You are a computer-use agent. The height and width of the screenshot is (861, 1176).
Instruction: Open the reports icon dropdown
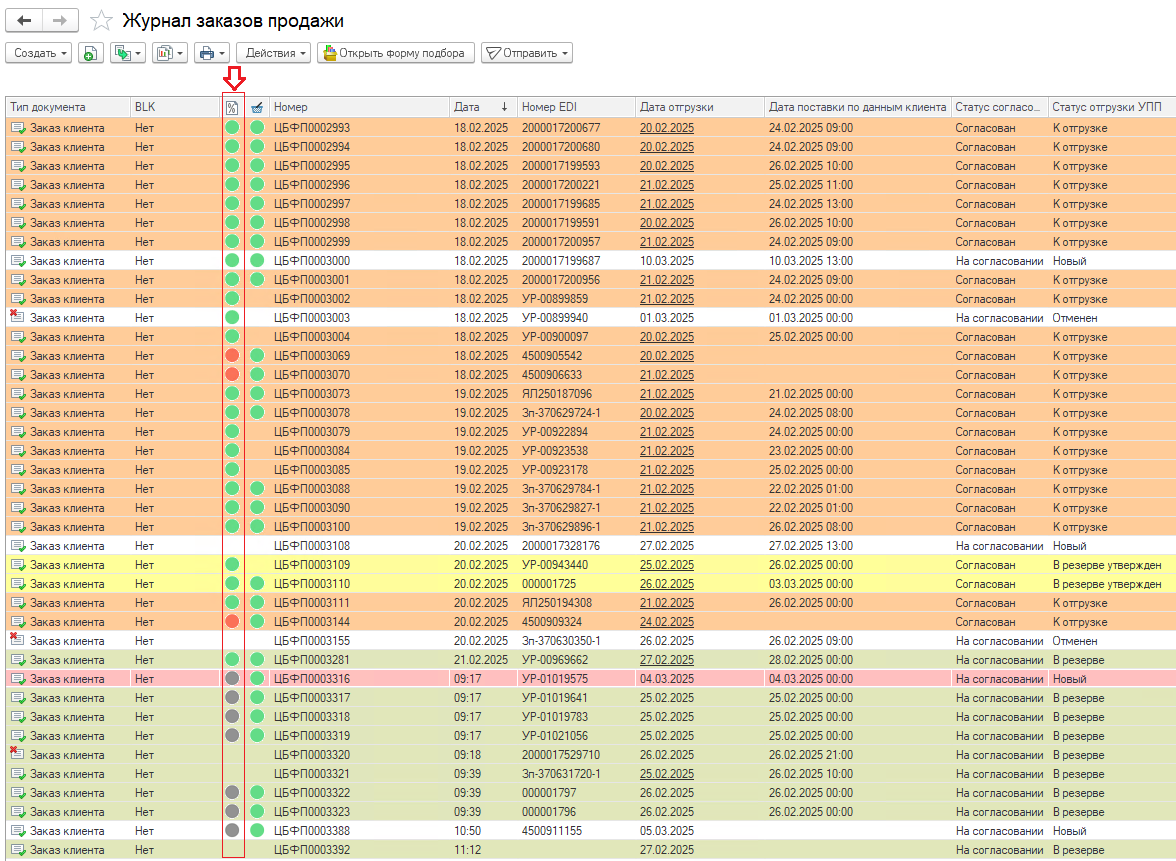(169, 53)
